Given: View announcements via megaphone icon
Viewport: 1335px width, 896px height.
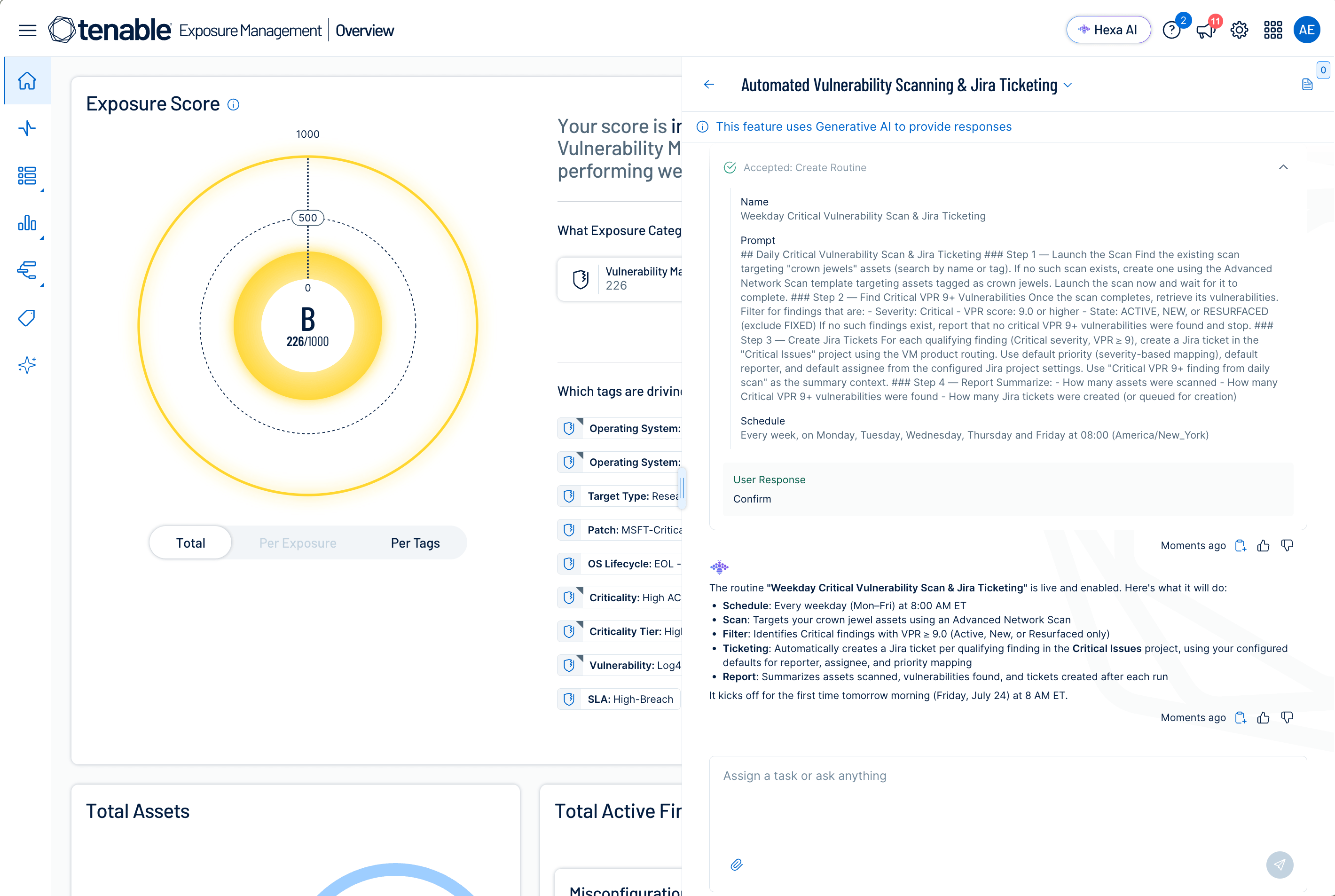Looking at the screenshot, I should (x=1205, y=30).
